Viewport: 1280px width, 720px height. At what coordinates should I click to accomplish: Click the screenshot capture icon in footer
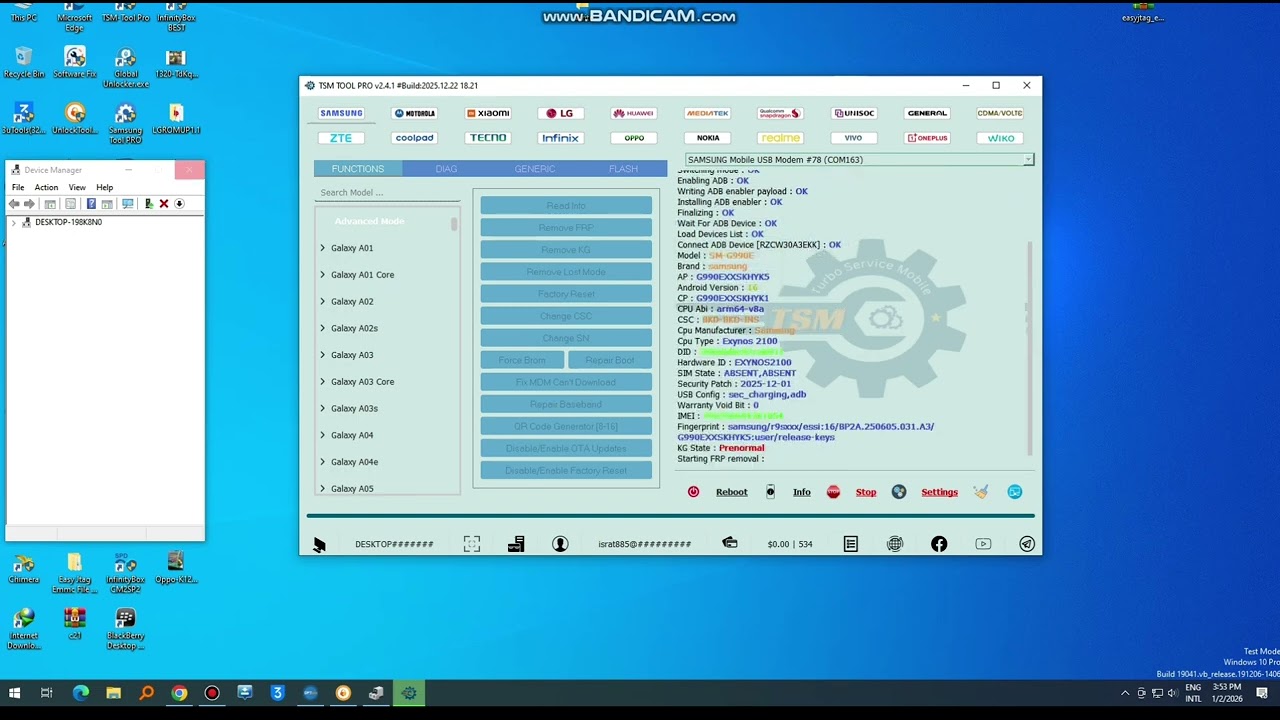coord(472,544)
